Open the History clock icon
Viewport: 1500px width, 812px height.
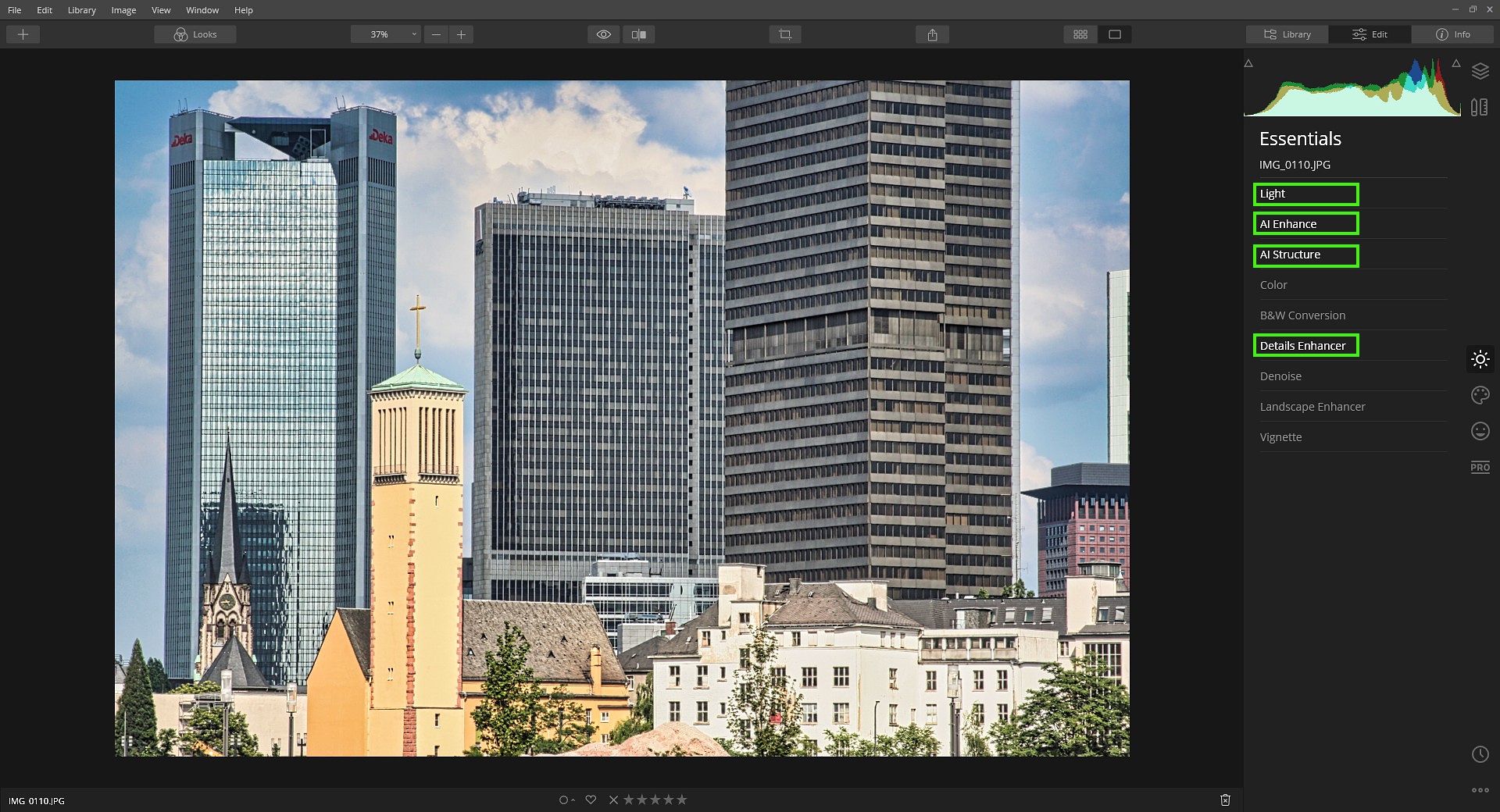pos(1480,754)
